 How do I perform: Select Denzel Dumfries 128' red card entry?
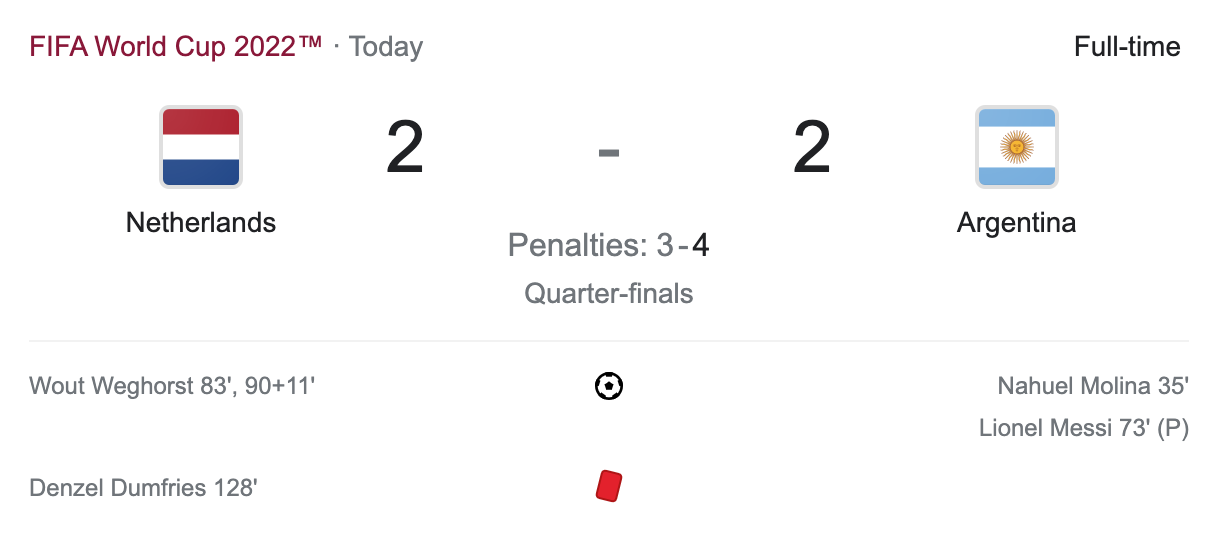point(143,488)
